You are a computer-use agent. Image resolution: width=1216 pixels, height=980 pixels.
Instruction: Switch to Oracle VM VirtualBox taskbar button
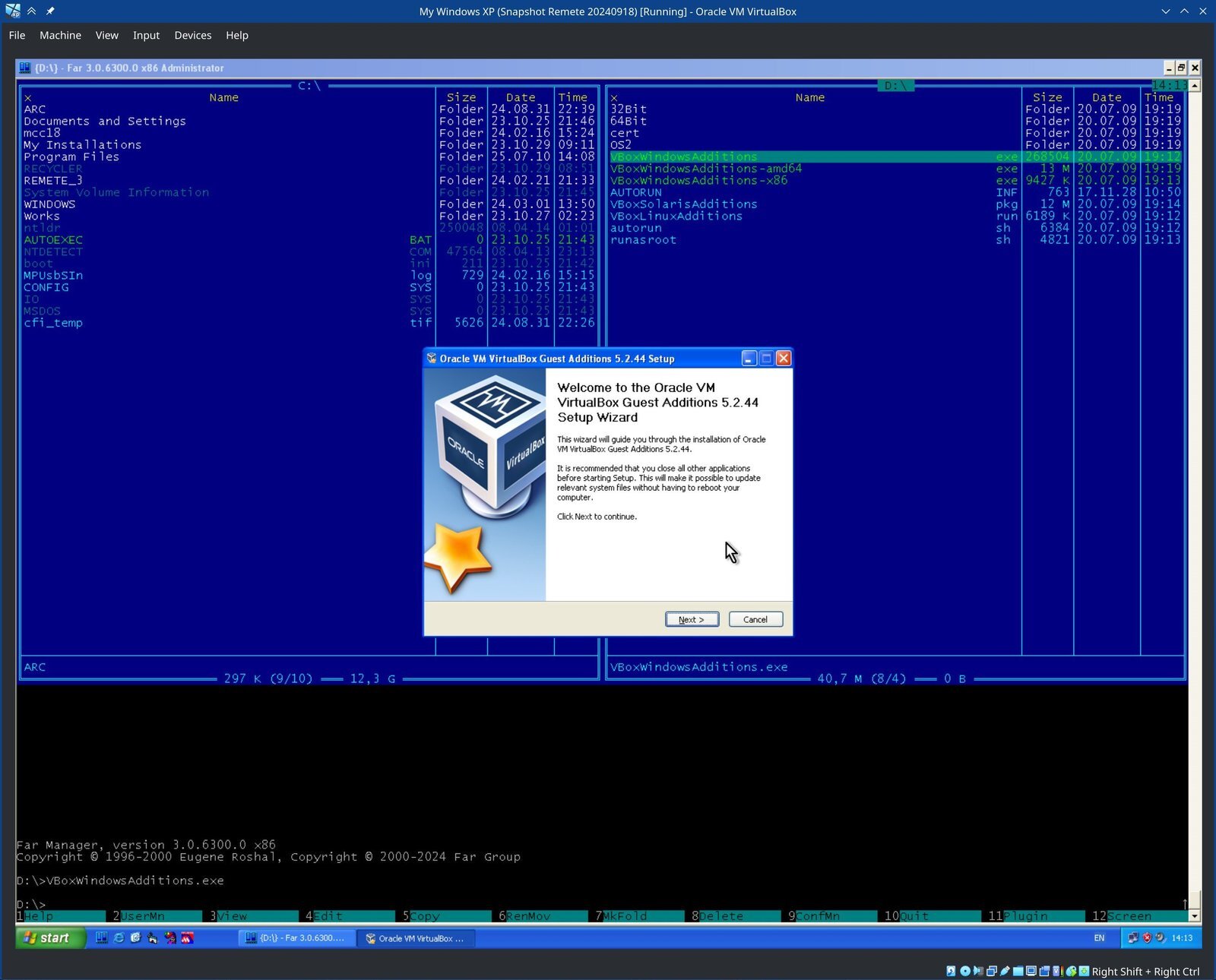[x=416, y=938]
